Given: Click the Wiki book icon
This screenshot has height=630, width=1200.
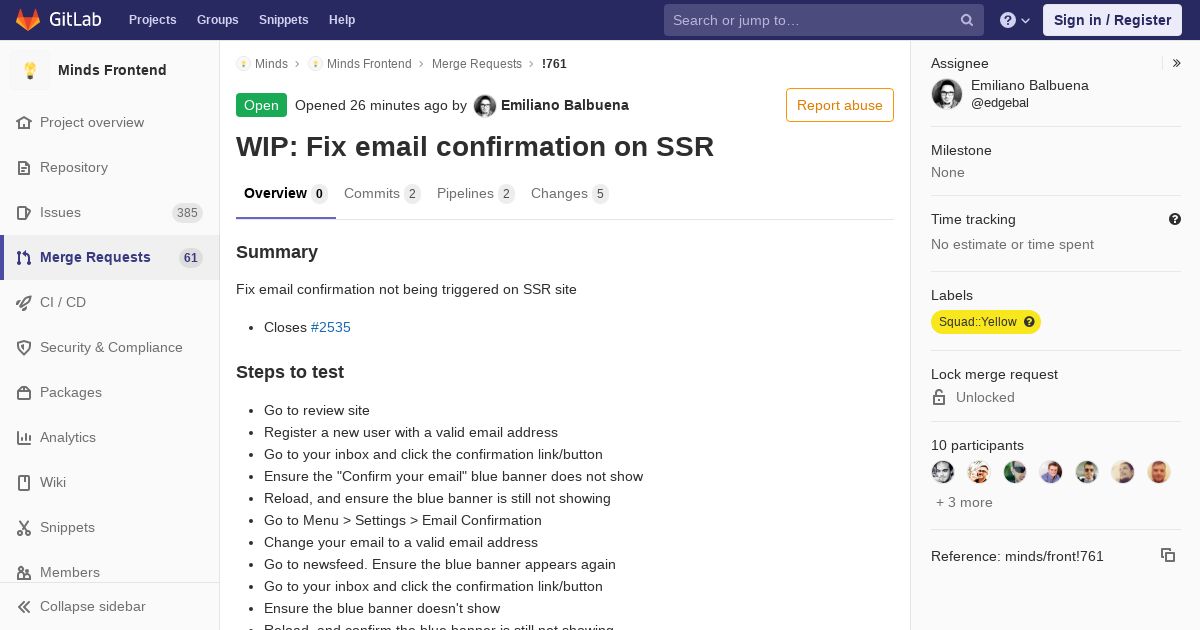Looking at the screenshot, I should [x=24, y=483].
